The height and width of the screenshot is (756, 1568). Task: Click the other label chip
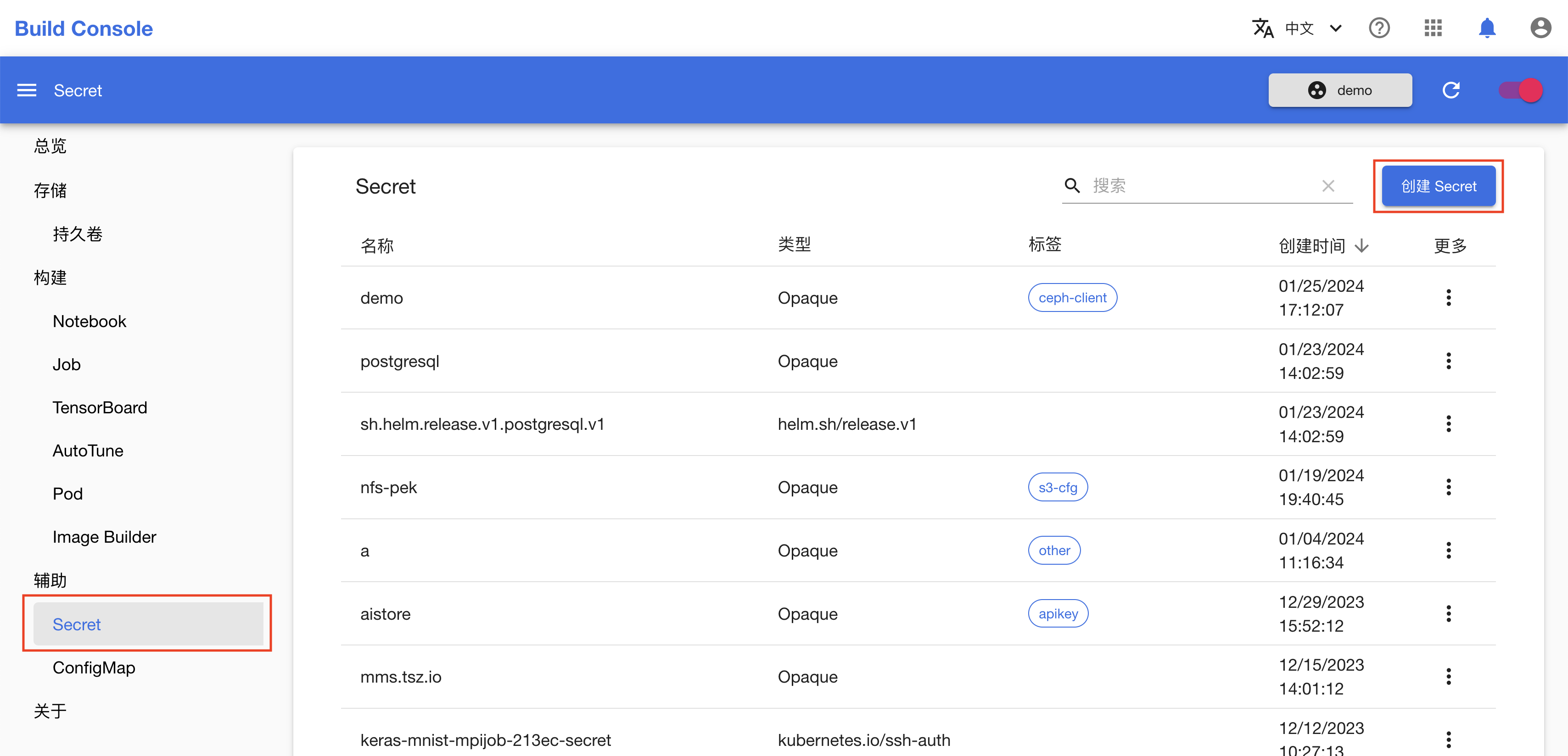tap(1054, 550)
